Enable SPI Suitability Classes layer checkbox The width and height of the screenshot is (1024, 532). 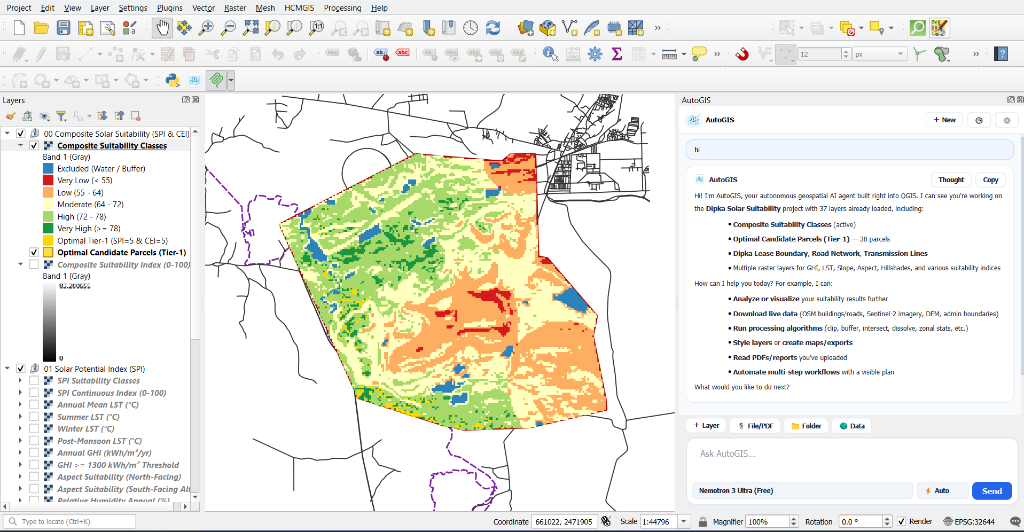pyautogui.click(x=34, y=381)
